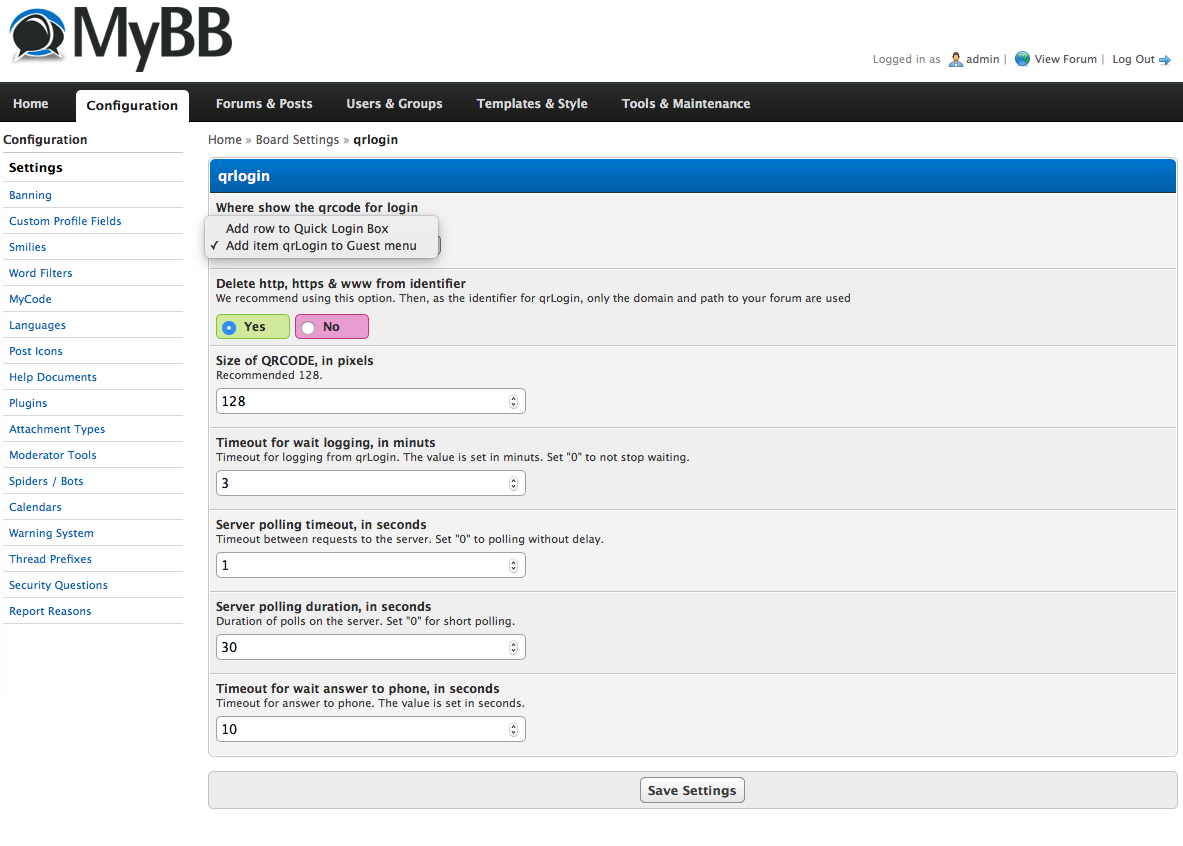
Task: Click the Log Out arrow icon
Action: pos(1164,60)
